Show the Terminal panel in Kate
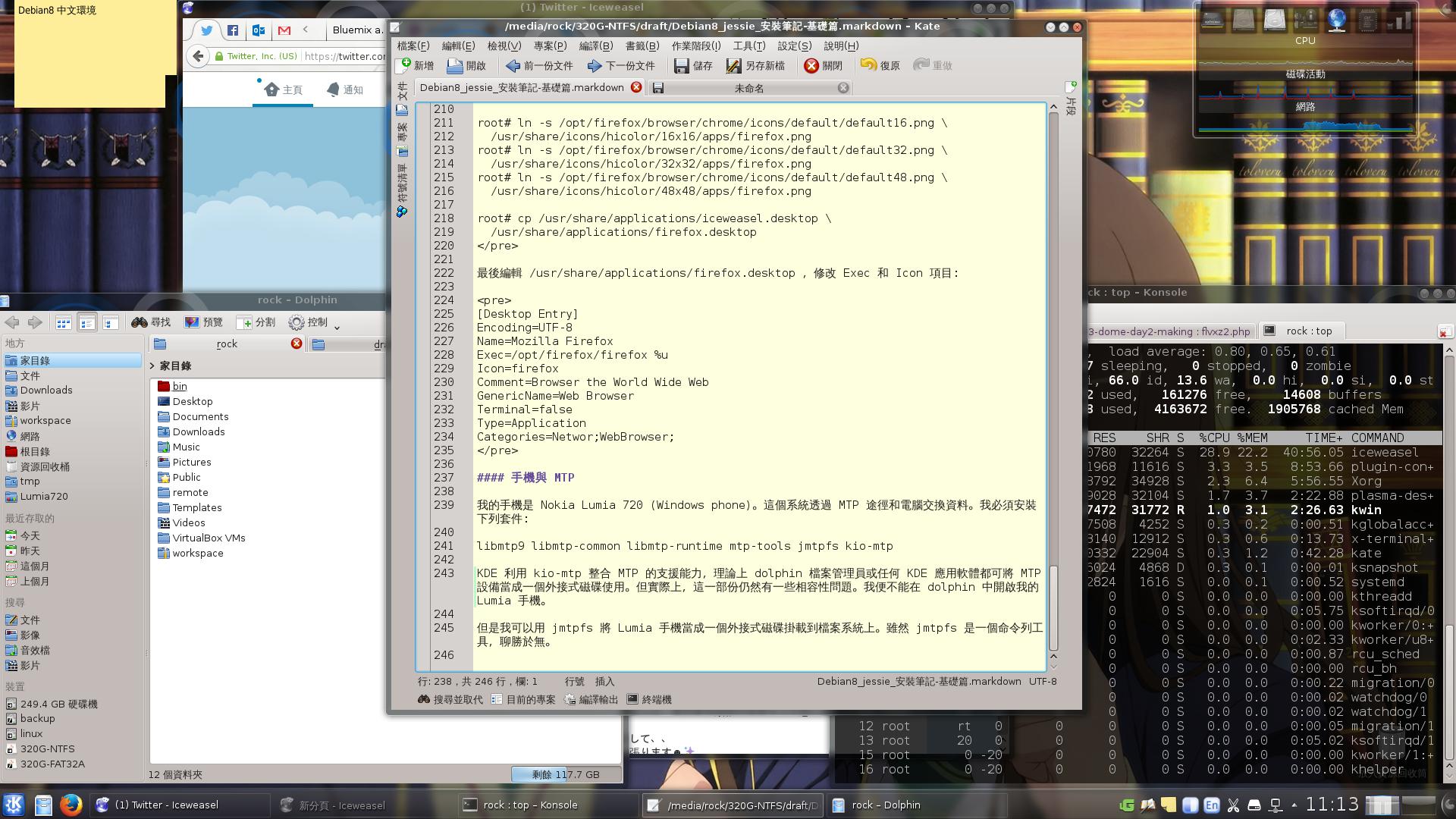Viewport: 1456px width, 819px height. pyautogui.click(x=649, y=699)
